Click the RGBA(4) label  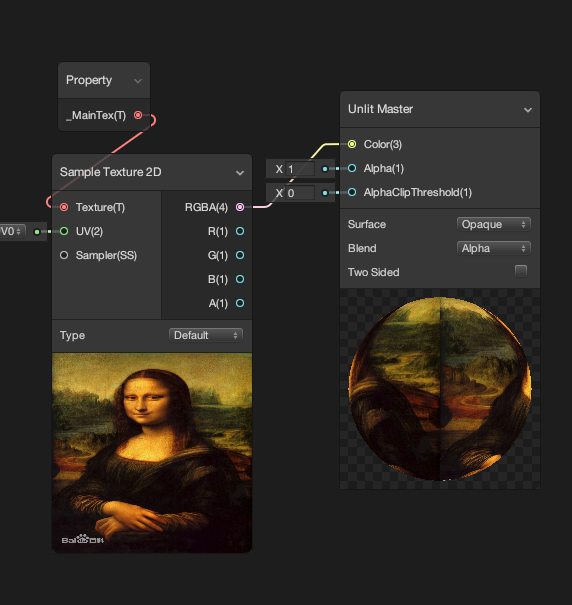[x=206, y=207]
